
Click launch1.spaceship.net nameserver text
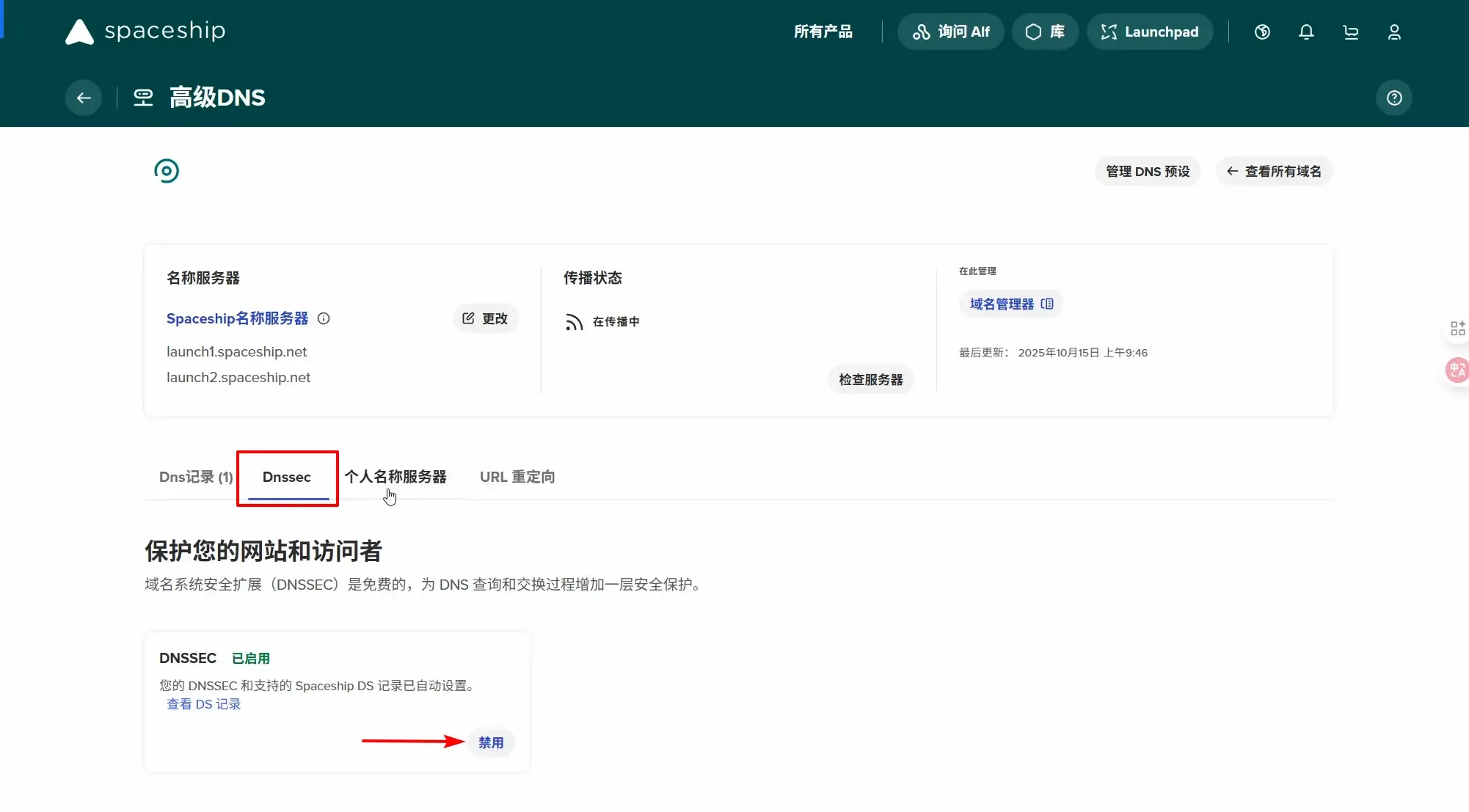[x=236, y=351]
